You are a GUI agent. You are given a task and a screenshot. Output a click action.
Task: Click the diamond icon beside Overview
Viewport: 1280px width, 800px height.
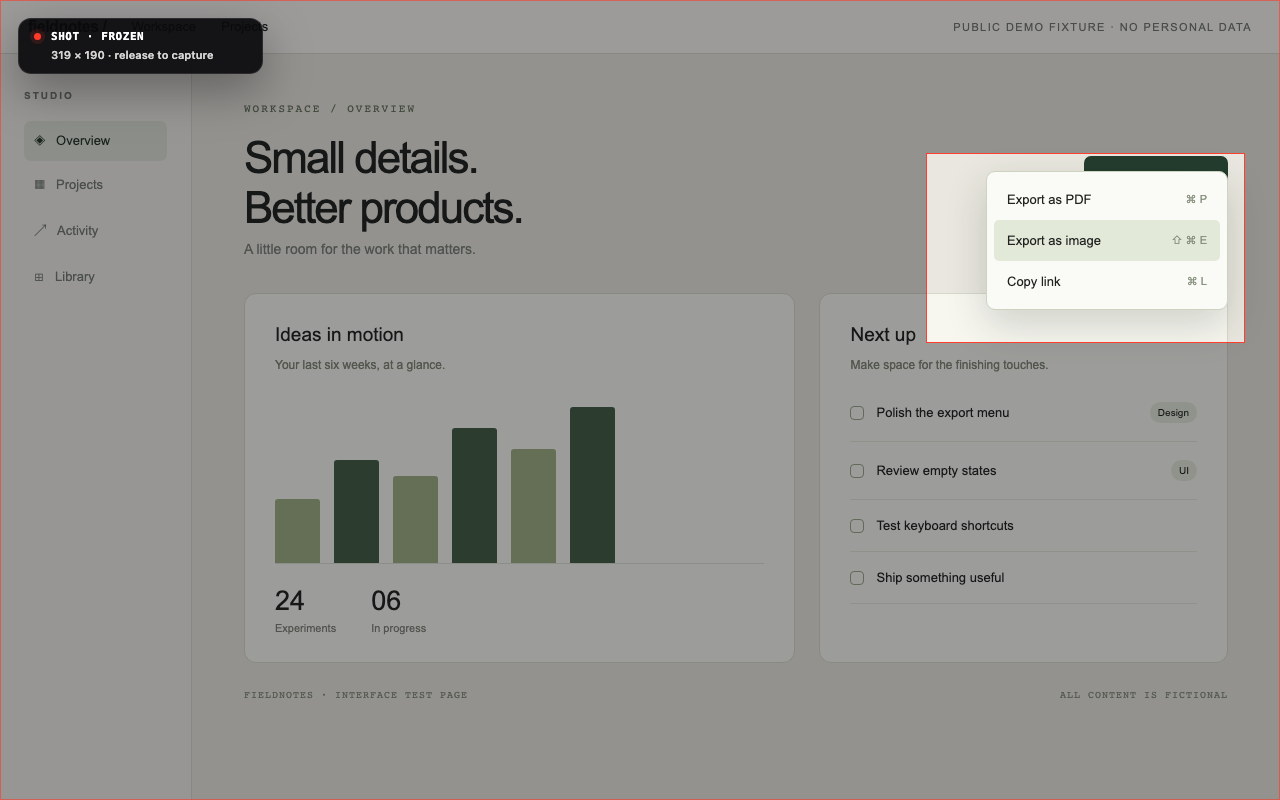(x=40, y=140)
